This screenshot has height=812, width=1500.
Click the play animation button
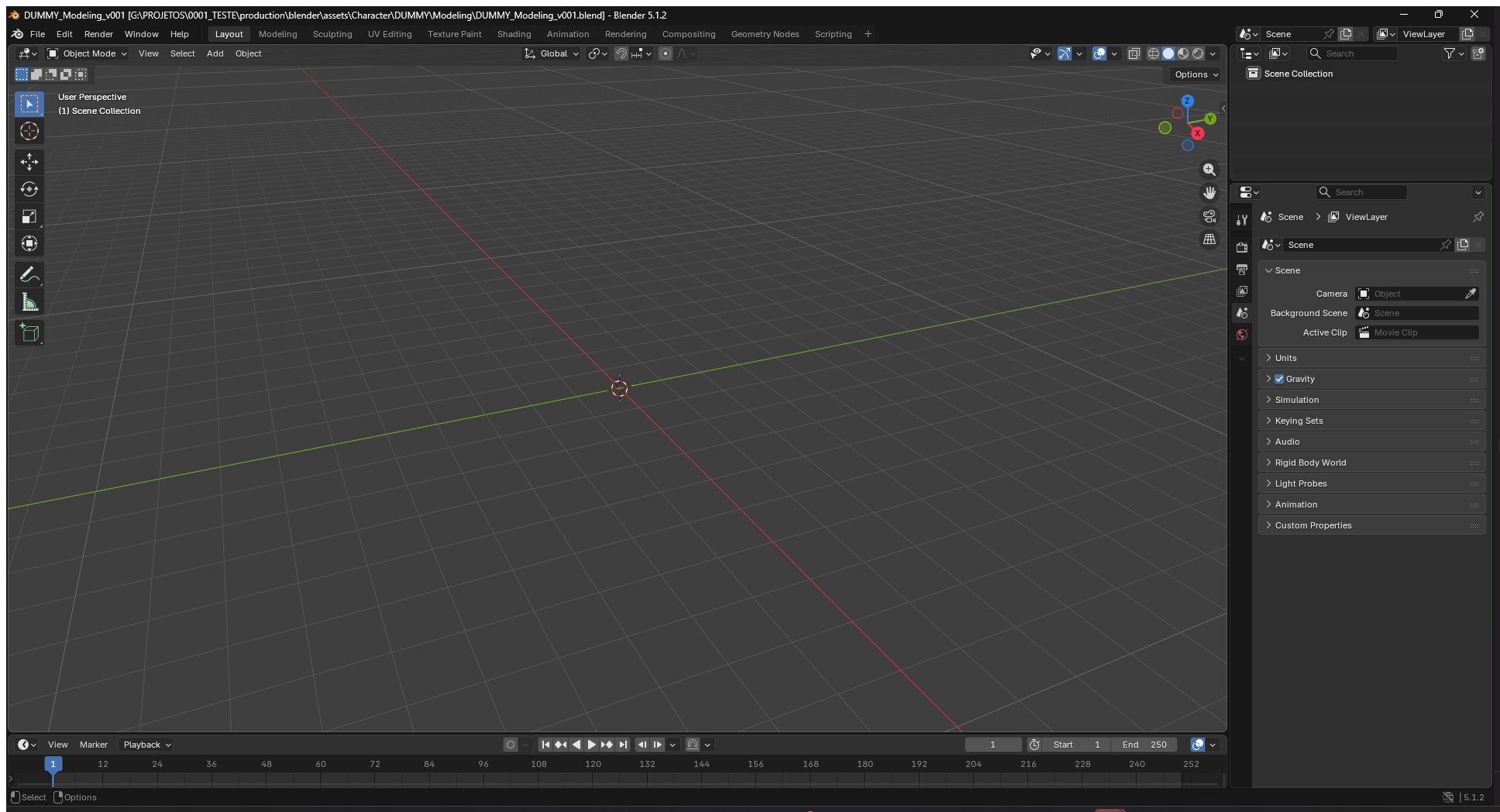pyautogui.click(x=591, y=745)
